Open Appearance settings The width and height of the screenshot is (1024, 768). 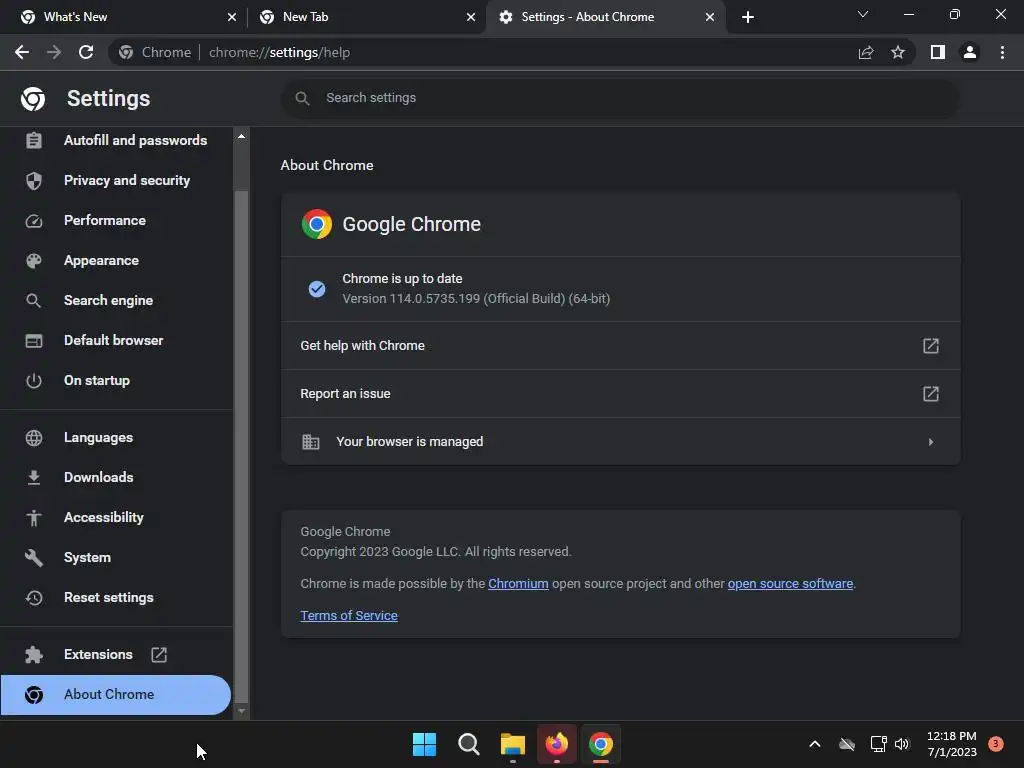[101, 261]
